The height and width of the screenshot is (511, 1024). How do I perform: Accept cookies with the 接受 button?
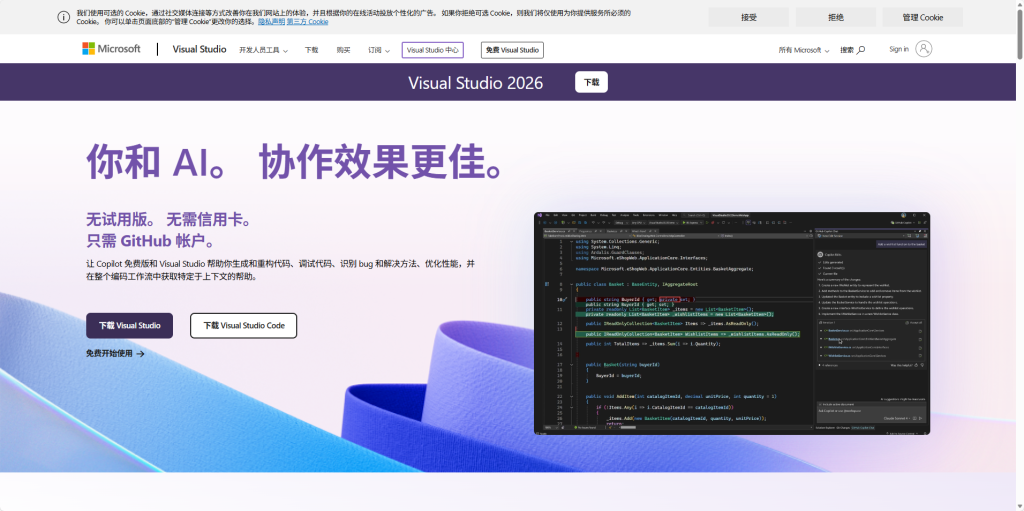(x=748, y=17)
